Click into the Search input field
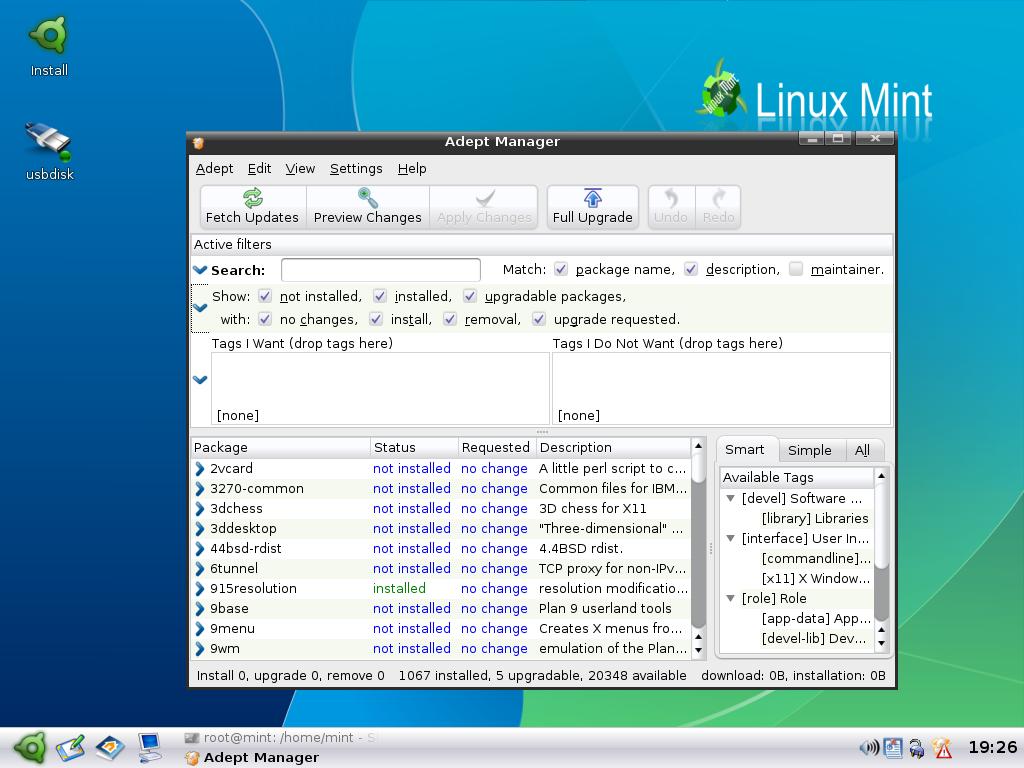Image resolution: width=1024 pixels, height=768 pixels. point(381,270)
